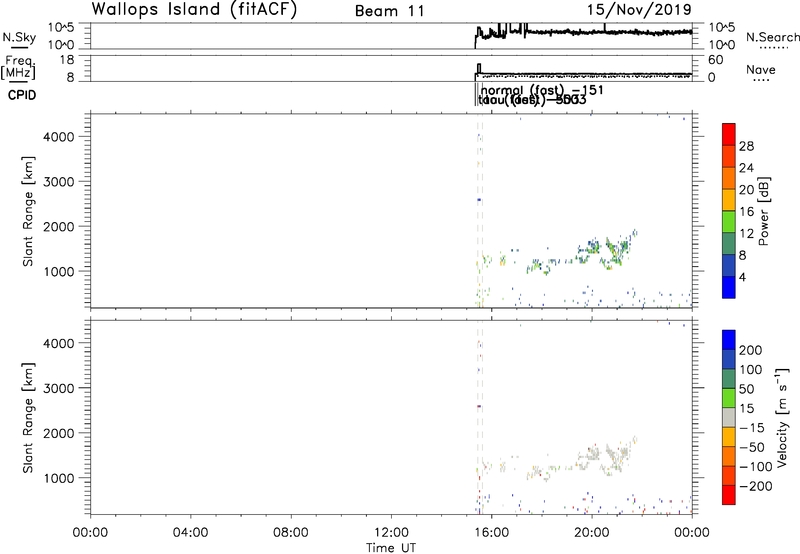Click the 'Slant Range [km]' label of velocity panel
800x554 pixels.
[x=29, y=418]
